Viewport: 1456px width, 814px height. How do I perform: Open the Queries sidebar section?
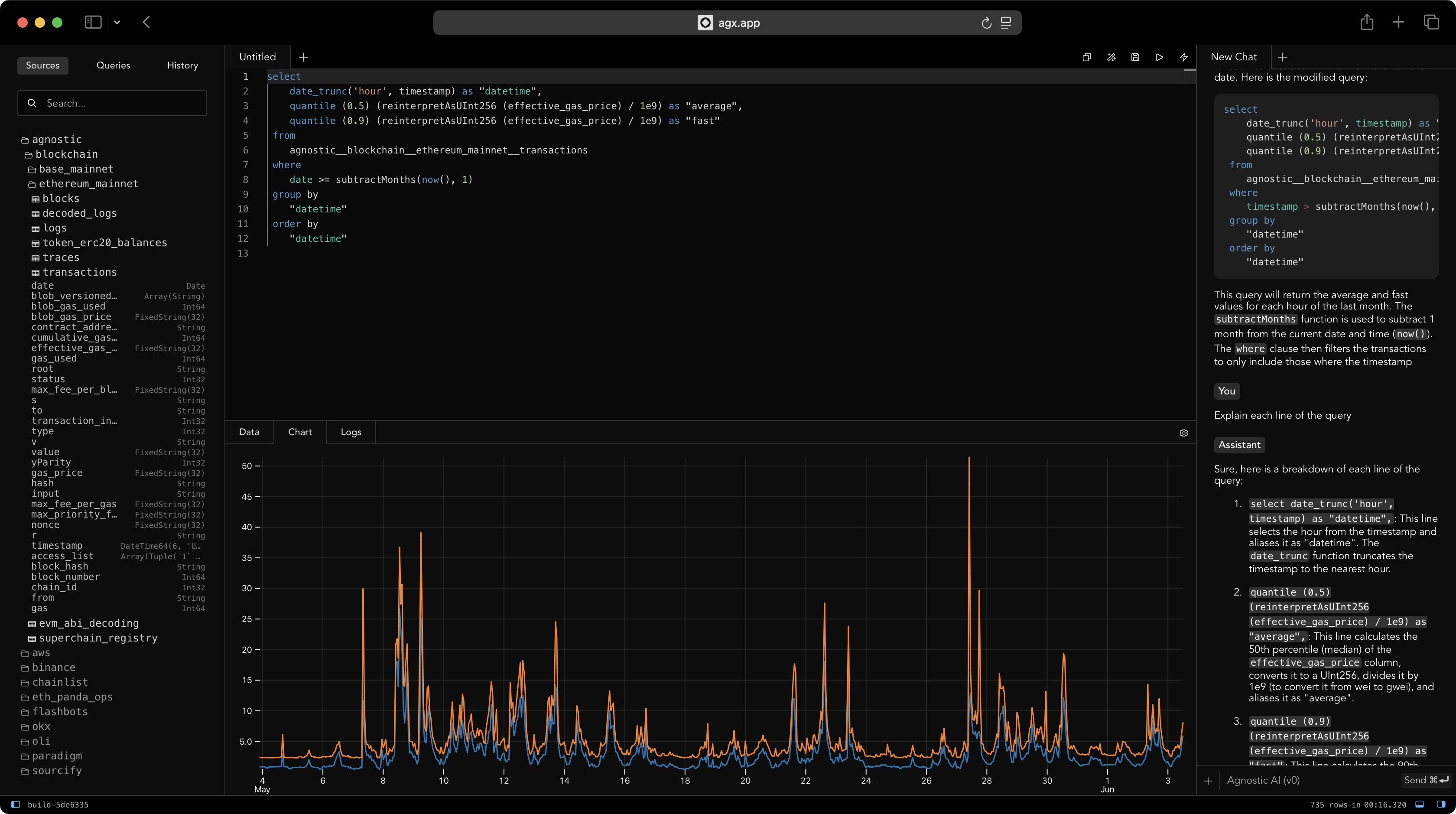click(x=113, y=65)
